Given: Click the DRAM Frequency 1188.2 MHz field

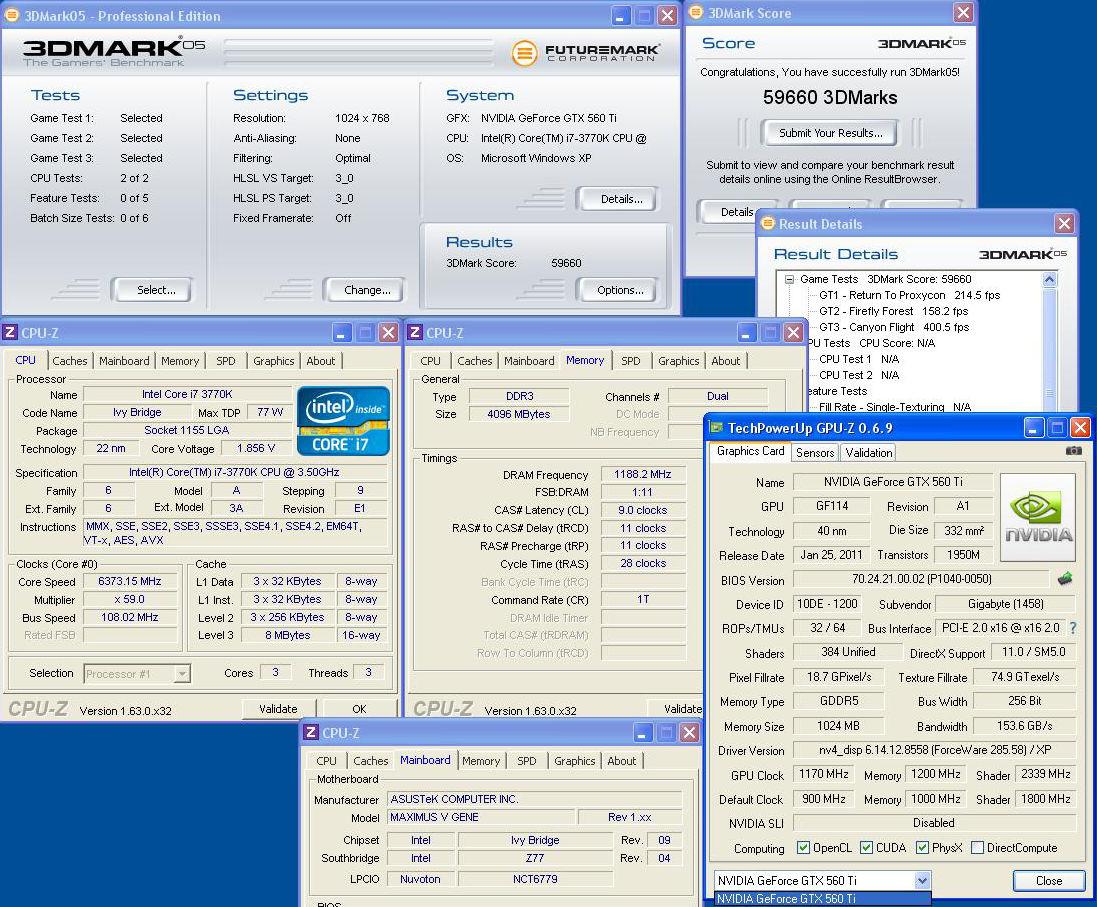Looking at the screenshot, I should (x=642, y=474).
